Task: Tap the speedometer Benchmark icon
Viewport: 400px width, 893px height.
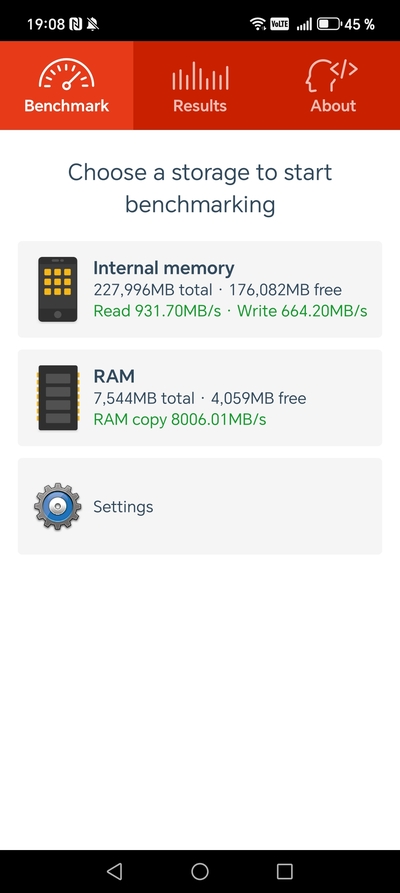Action: [x=67, y=75]
